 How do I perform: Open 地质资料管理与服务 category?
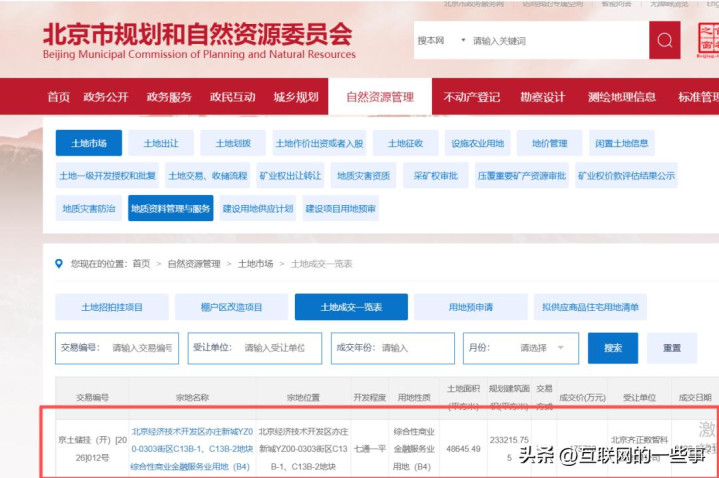(x=178, y=209)
